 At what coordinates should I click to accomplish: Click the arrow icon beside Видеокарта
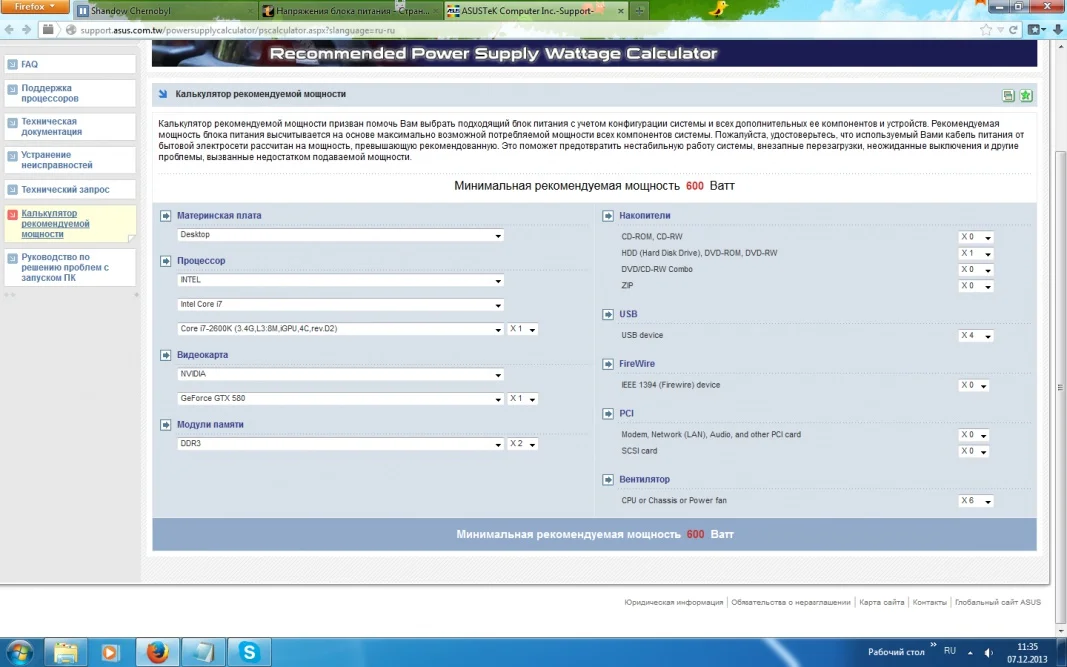[x=165, y=355]
